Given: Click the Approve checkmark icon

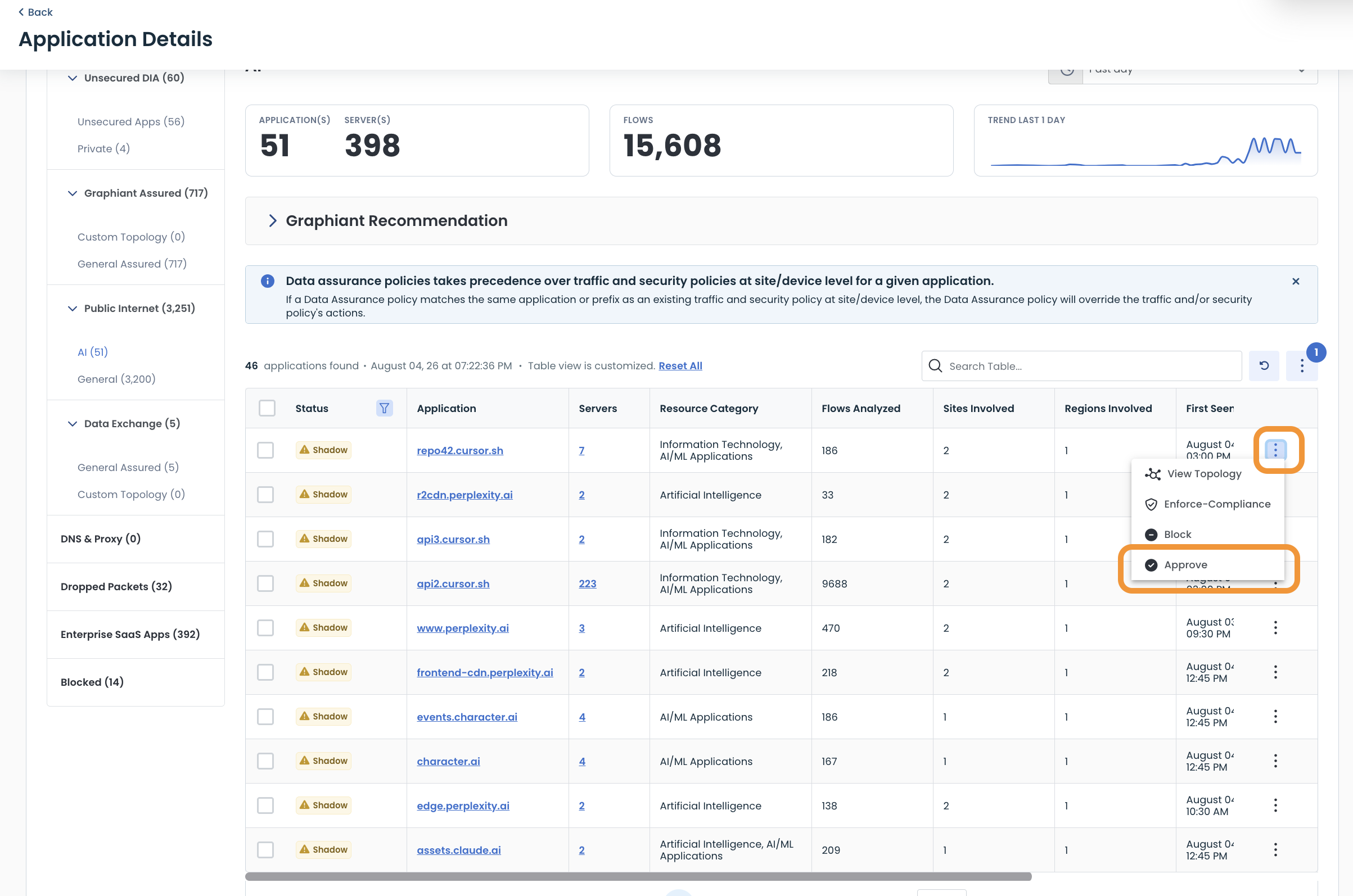Looking at the screenshot, I should tap(1151, 564).
